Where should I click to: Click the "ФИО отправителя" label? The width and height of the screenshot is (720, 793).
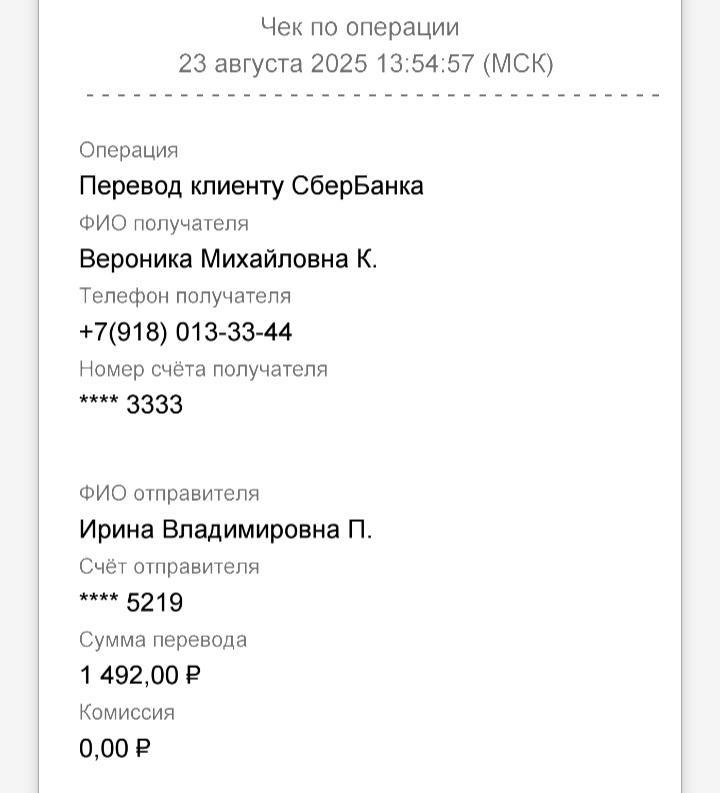(169, 494)
